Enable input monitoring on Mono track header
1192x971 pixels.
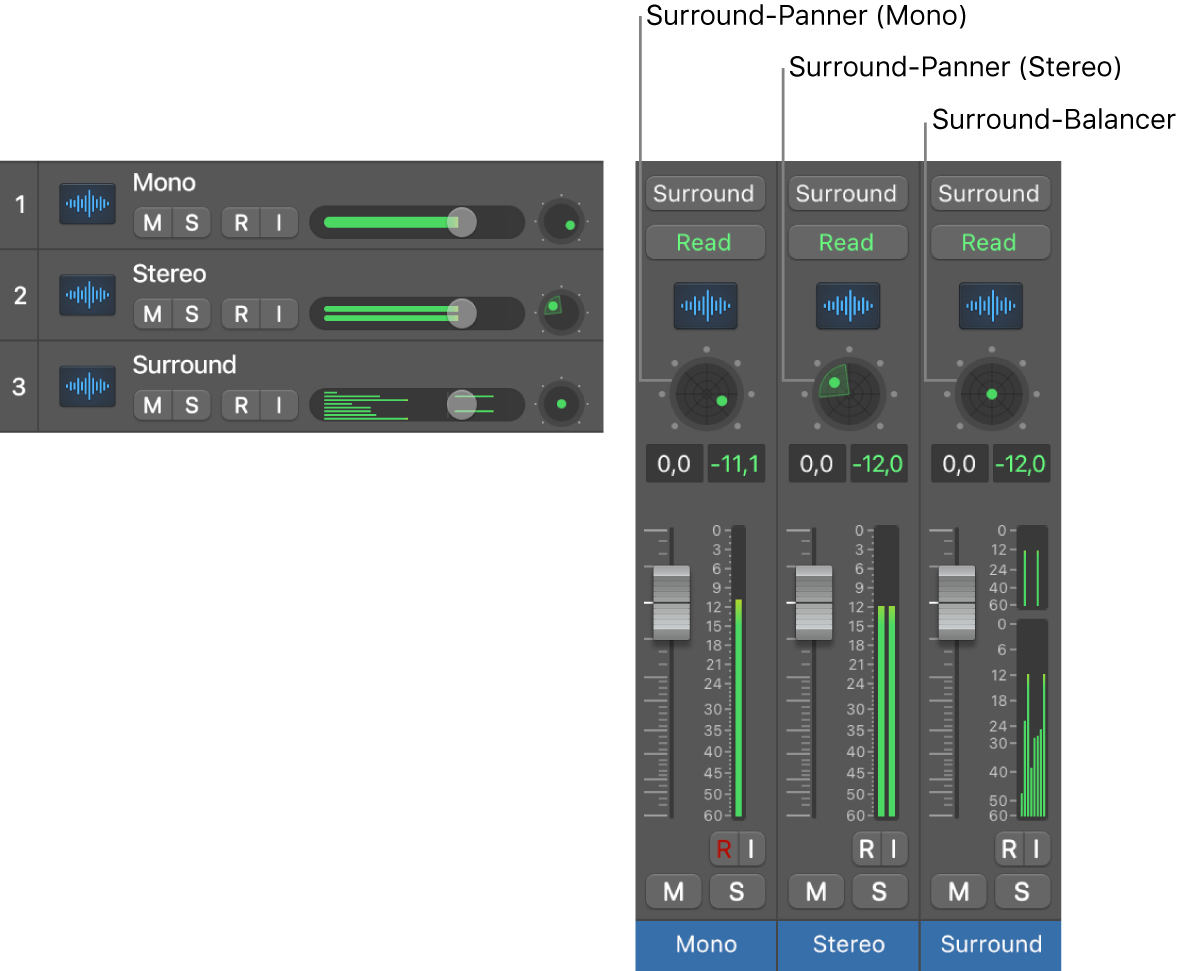point(279,223)
